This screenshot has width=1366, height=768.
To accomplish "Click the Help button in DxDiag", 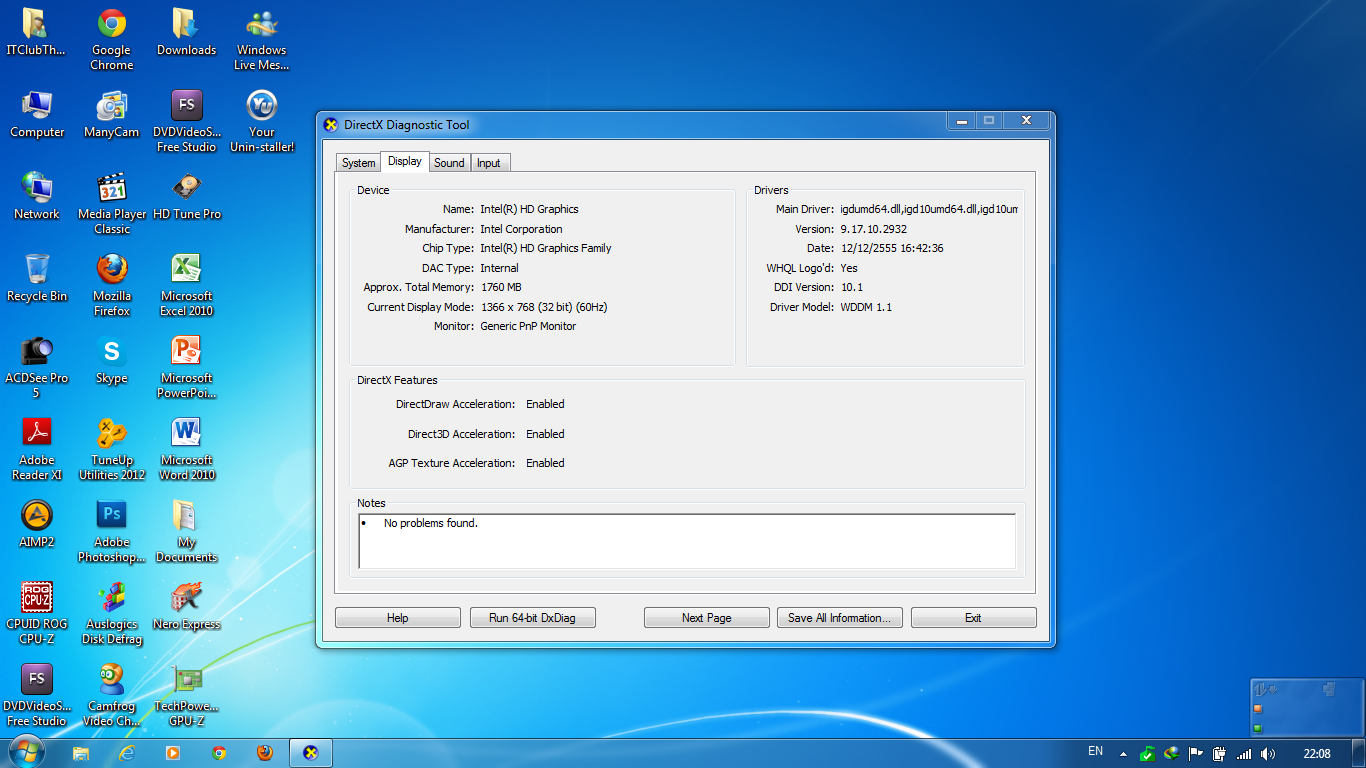I will (x=398, y=618).
